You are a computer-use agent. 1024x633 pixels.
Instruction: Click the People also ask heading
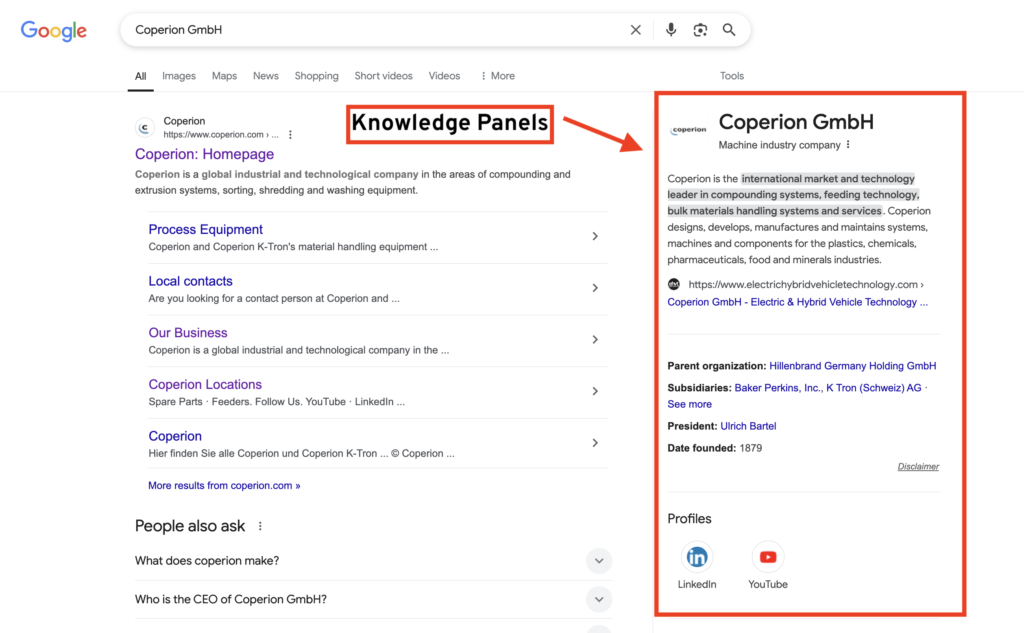click(189, 526)
